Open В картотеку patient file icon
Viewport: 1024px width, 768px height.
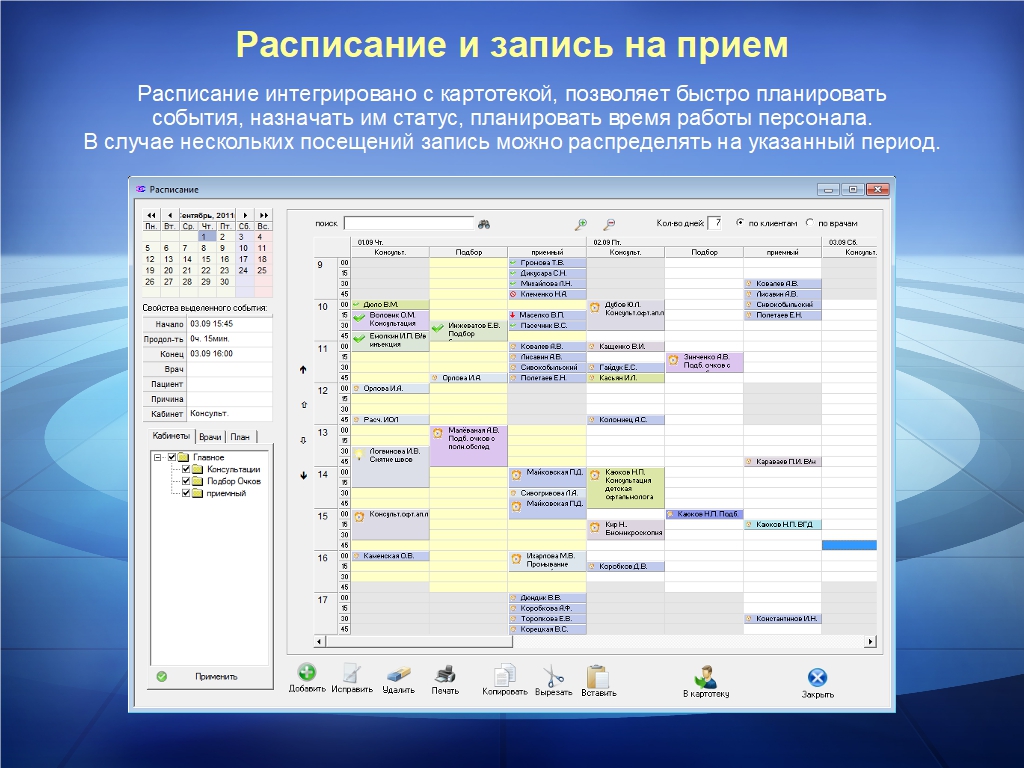(x=706, y=675)
